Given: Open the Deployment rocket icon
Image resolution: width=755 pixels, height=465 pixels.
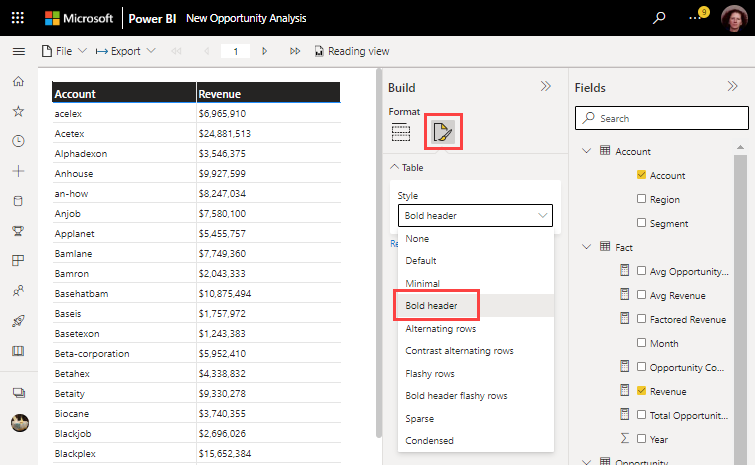Looking at the screenshot, I should [x=18, y=321].
